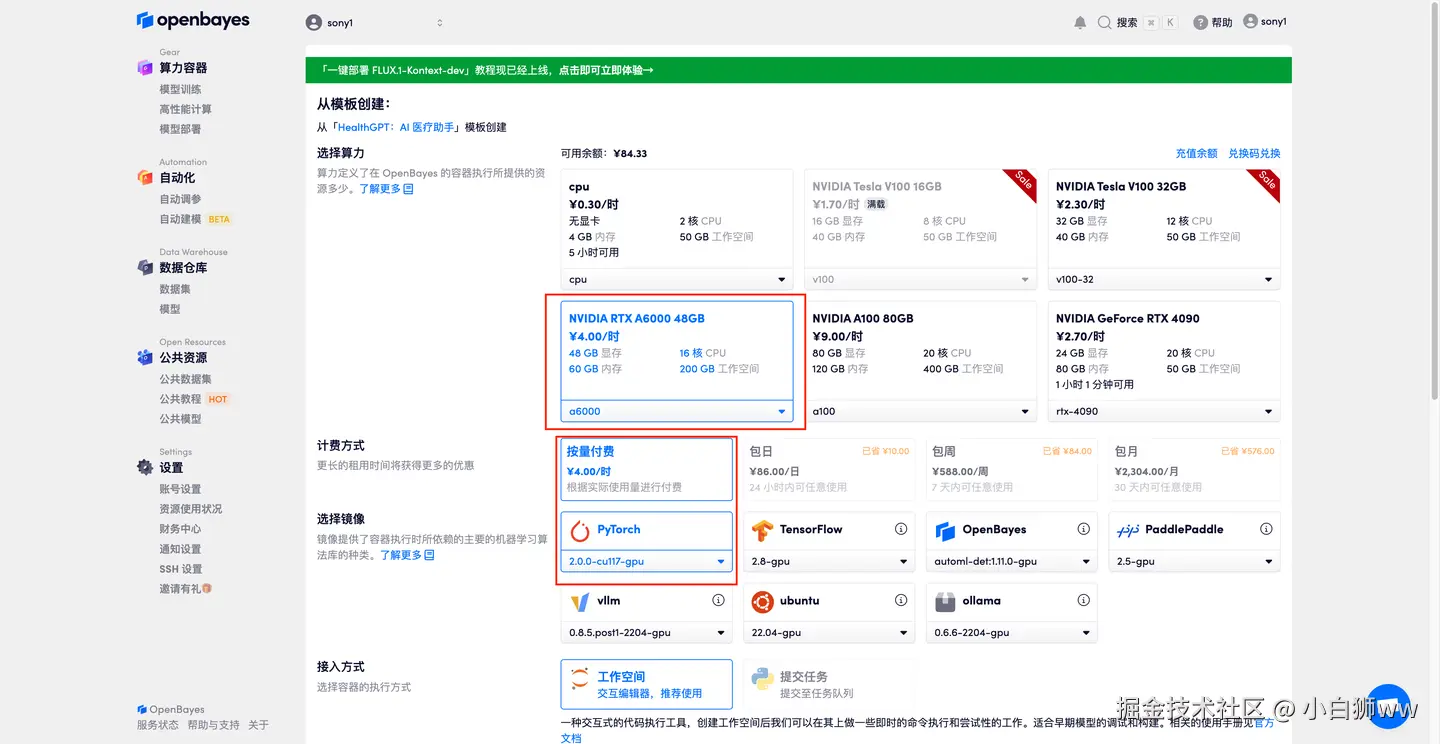
Task: Show info for ubuntu image
Action: click(x=901, y=601)
